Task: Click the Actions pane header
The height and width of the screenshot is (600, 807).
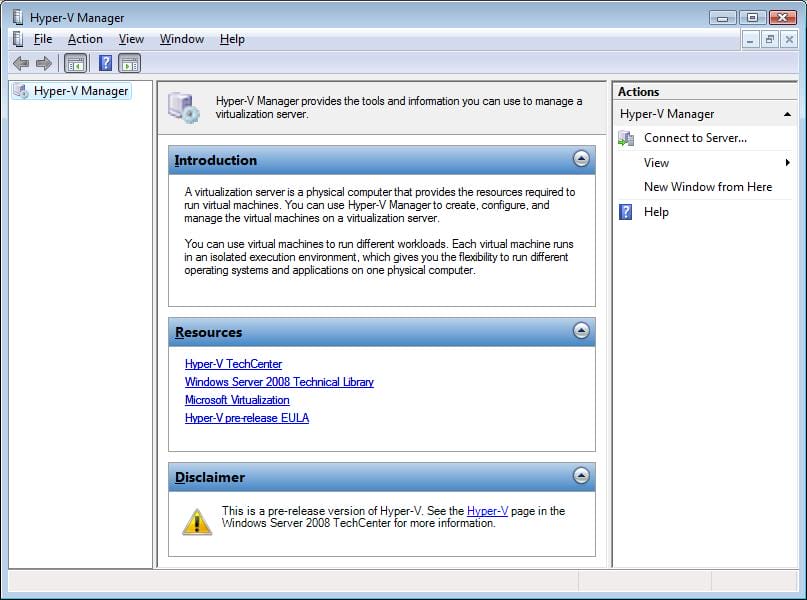Action: point(705,92)
